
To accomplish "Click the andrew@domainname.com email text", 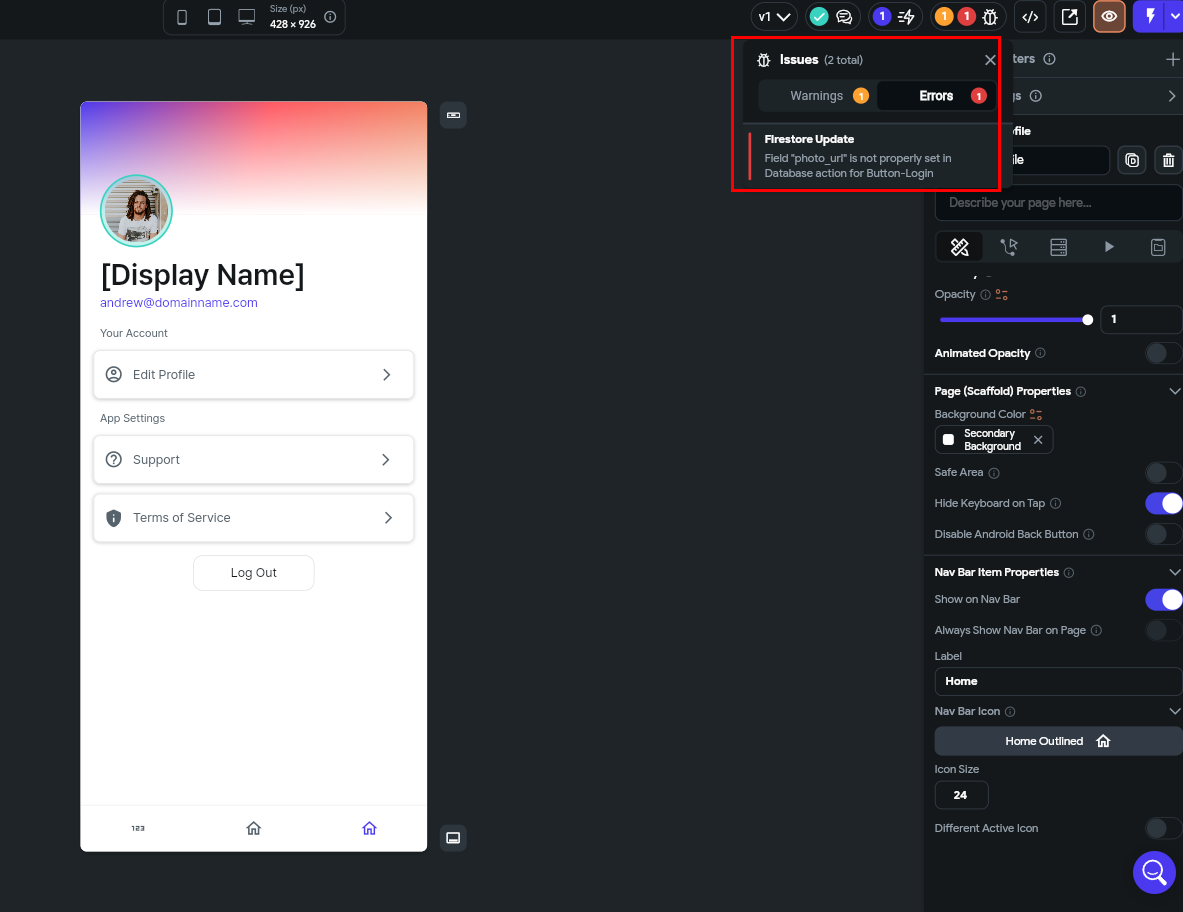I will click(x=179, y=302).
